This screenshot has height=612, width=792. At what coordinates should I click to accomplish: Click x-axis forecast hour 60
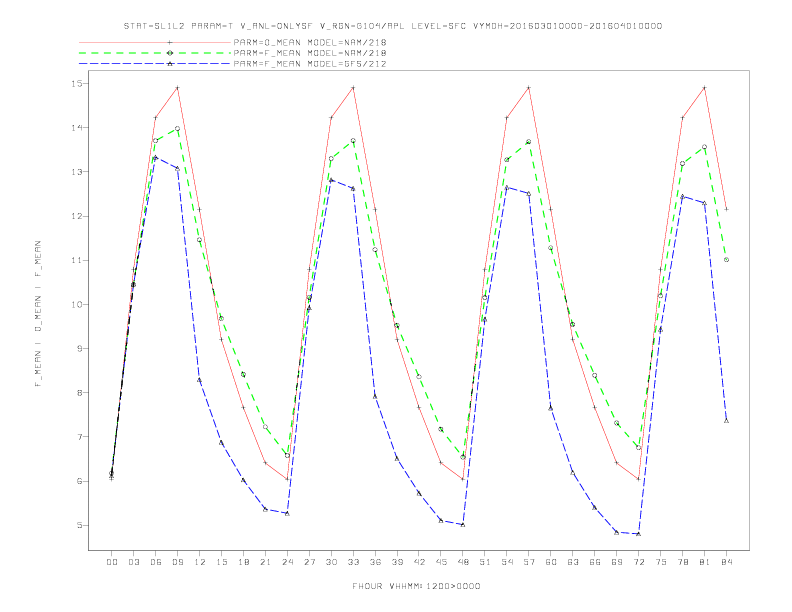coord(551,562)
